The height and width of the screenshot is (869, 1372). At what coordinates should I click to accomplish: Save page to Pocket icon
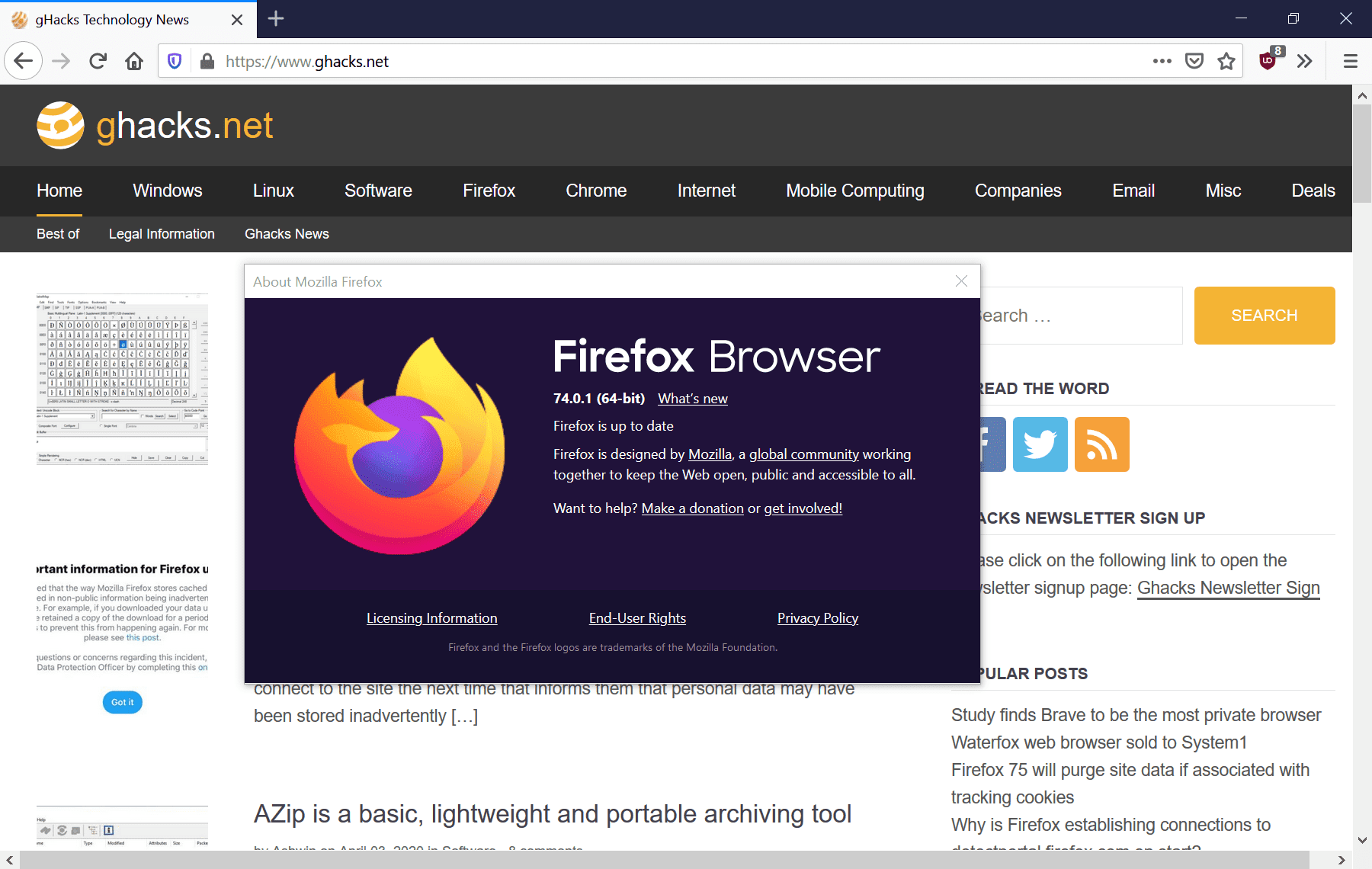coord(1194,61)
